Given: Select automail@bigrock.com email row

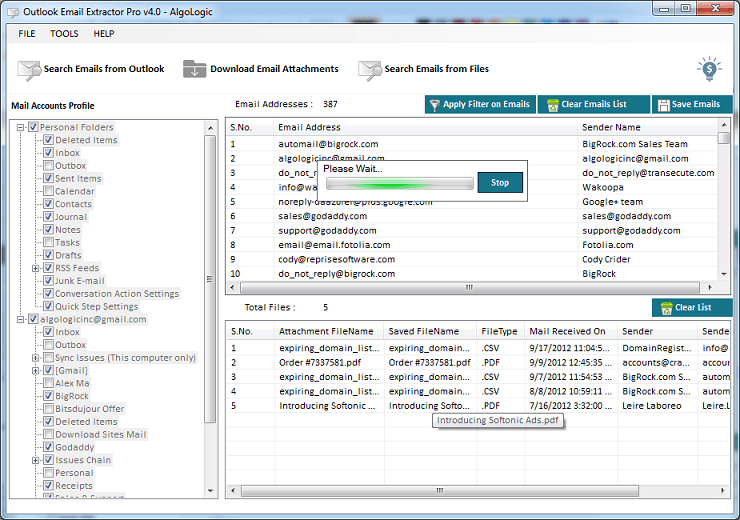Looking at the screenshot, I should tap(472, 144).
